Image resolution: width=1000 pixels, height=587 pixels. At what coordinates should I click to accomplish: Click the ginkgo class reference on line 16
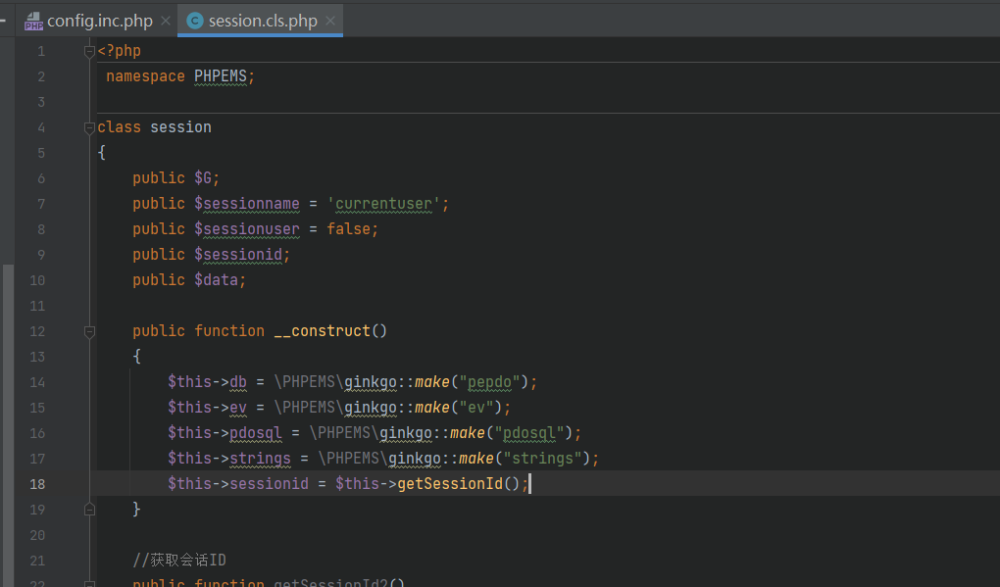click(406, 433)
